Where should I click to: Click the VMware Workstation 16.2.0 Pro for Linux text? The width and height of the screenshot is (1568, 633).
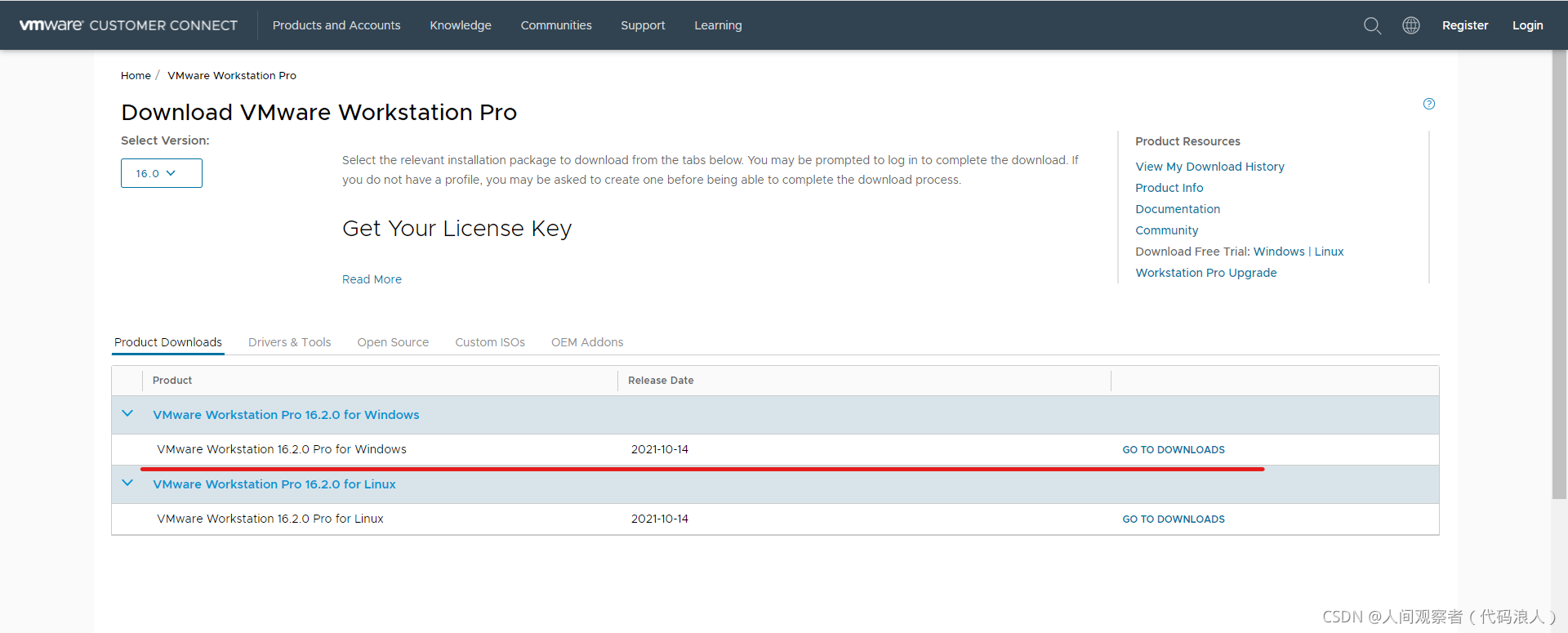pos(270,519)
